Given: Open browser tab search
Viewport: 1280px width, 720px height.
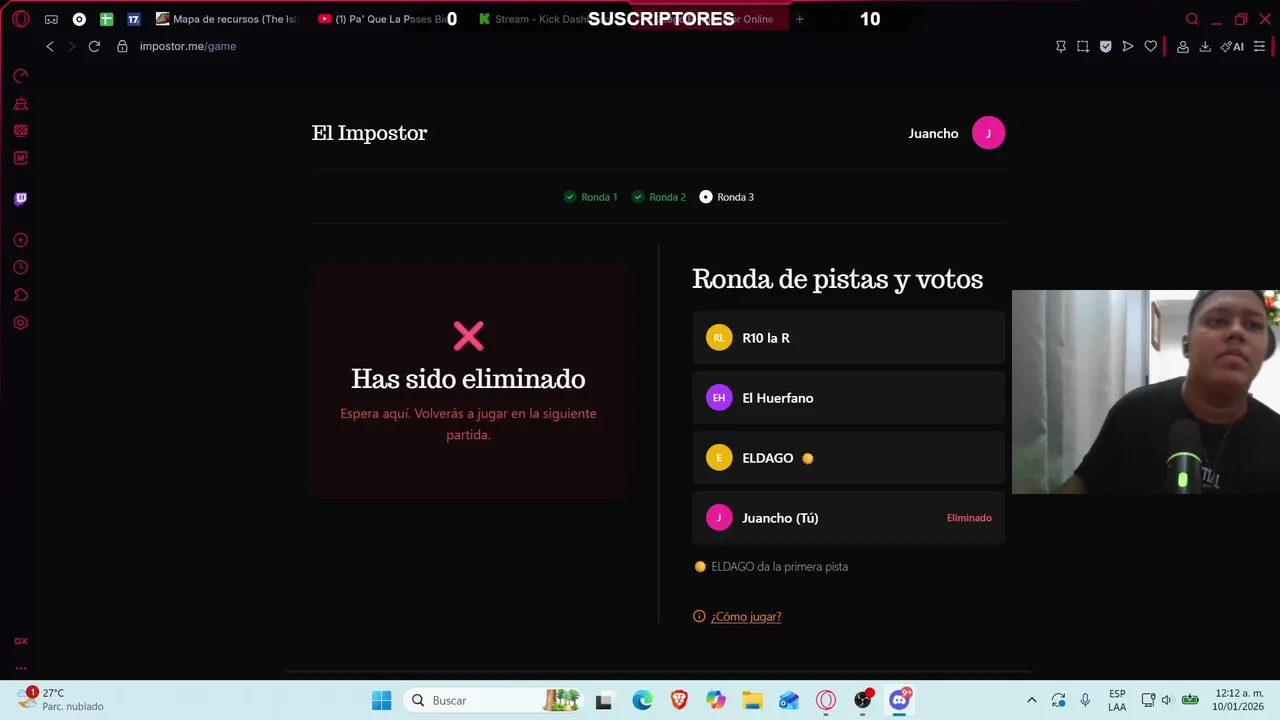Looking at the screenshot, I should [1192, 19].
